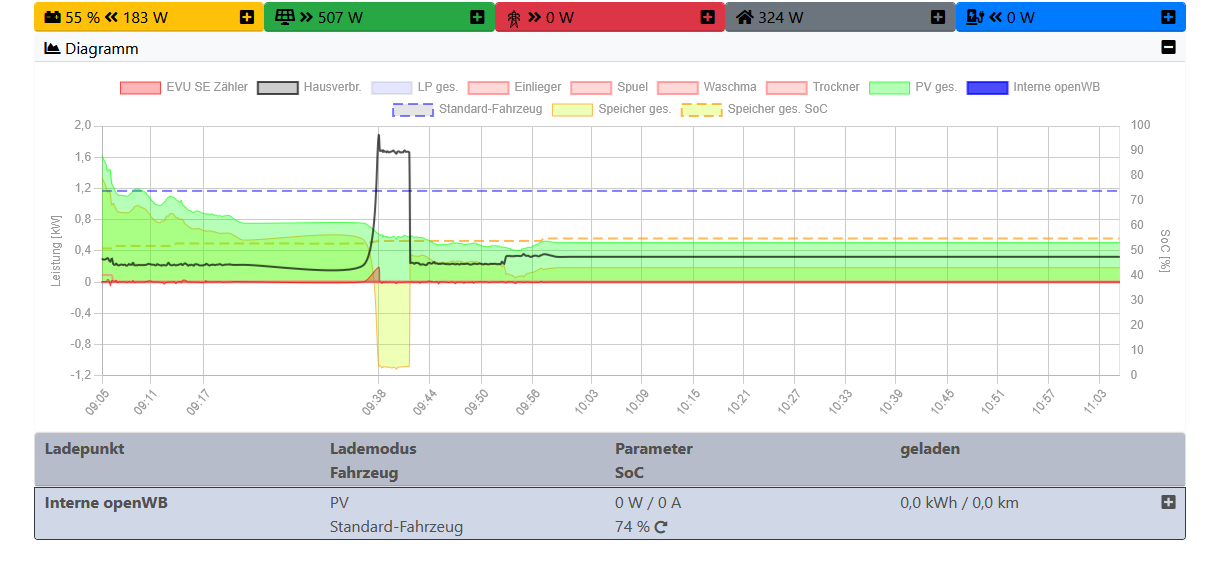Toggle Speicher ges. SoC legend entry
Image resolution: width=1213 pixels, height=582 pixels.
pyautogui.click(x=755, y=109)
